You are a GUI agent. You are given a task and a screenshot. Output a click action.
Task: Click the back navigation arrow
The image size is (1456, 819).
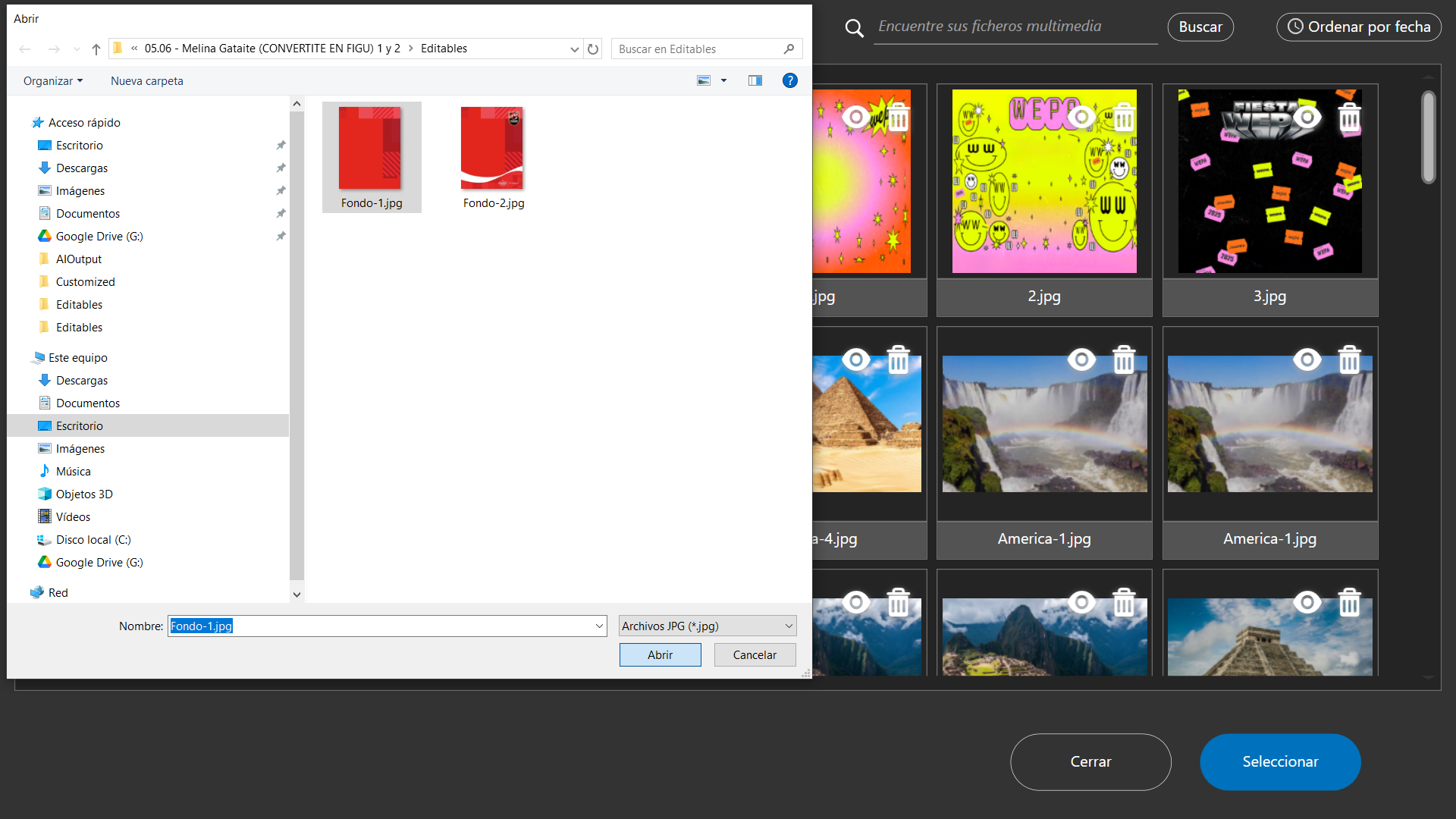[25, 49]
